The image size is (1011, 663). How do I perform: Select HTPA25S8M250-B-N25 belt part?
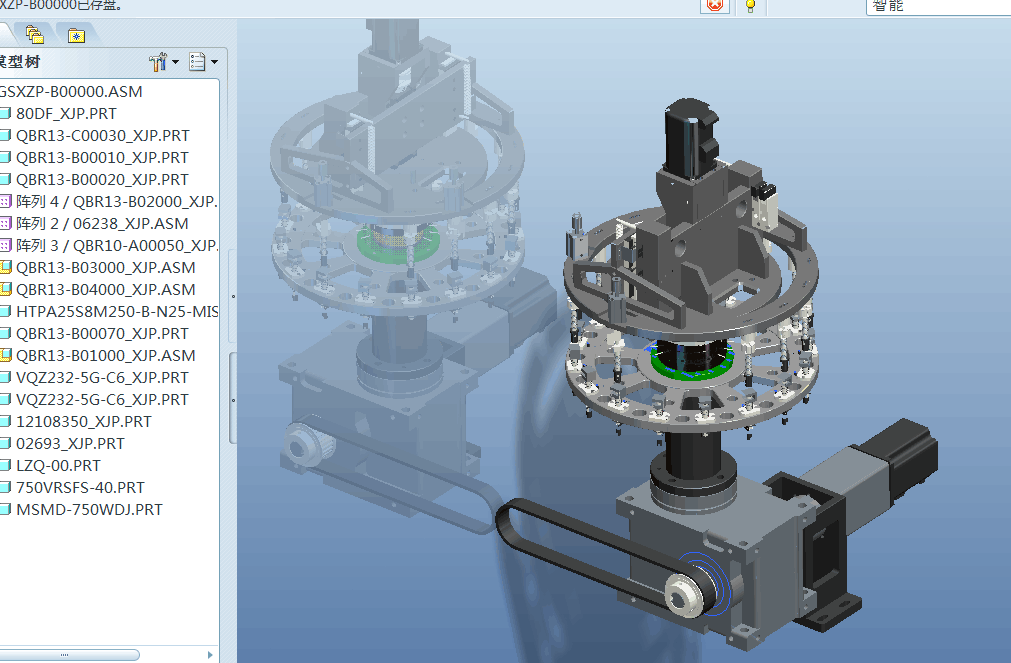[117, 312]
